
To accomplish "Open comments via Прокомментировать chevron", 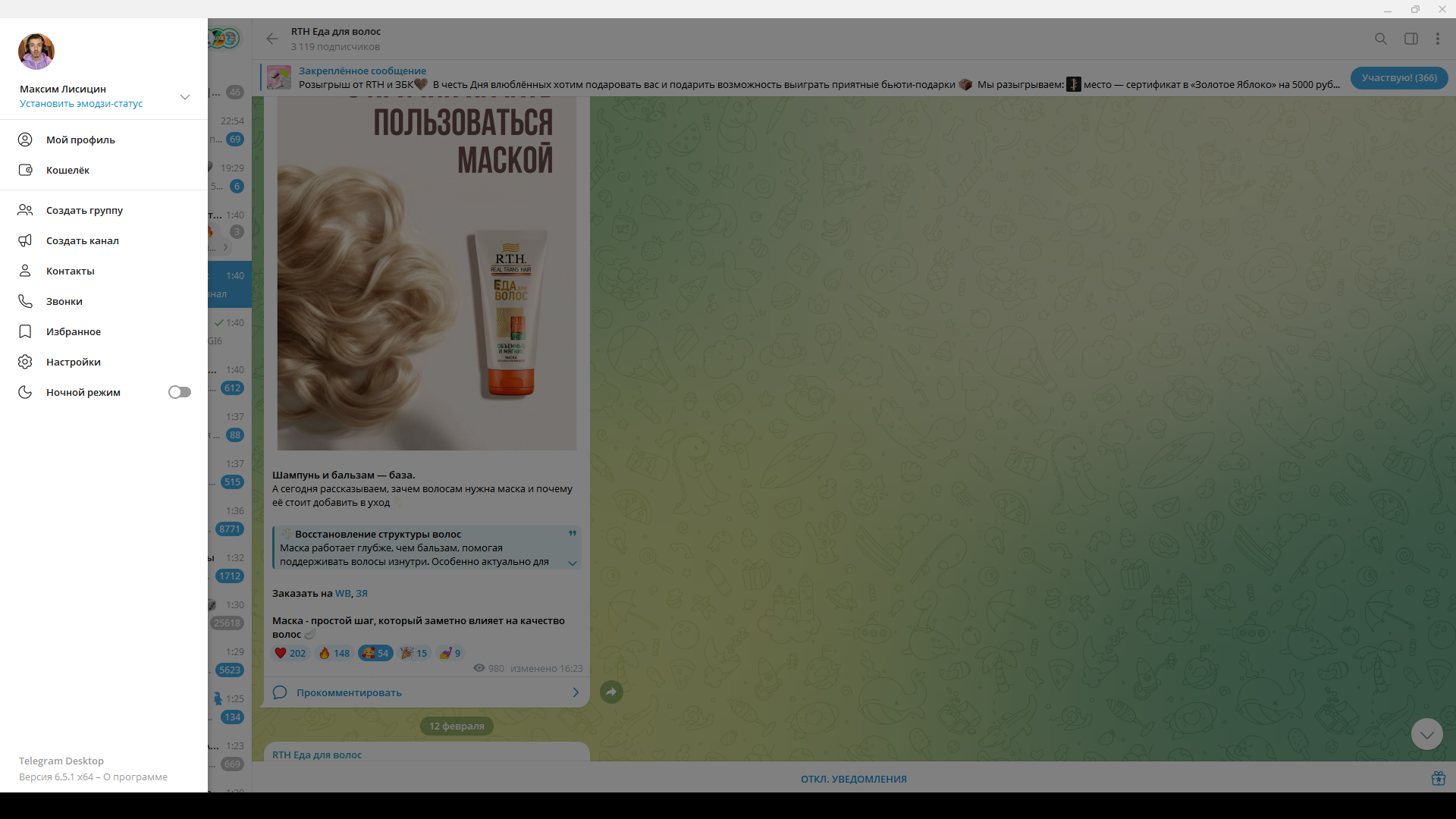I will tap(576, 692).
